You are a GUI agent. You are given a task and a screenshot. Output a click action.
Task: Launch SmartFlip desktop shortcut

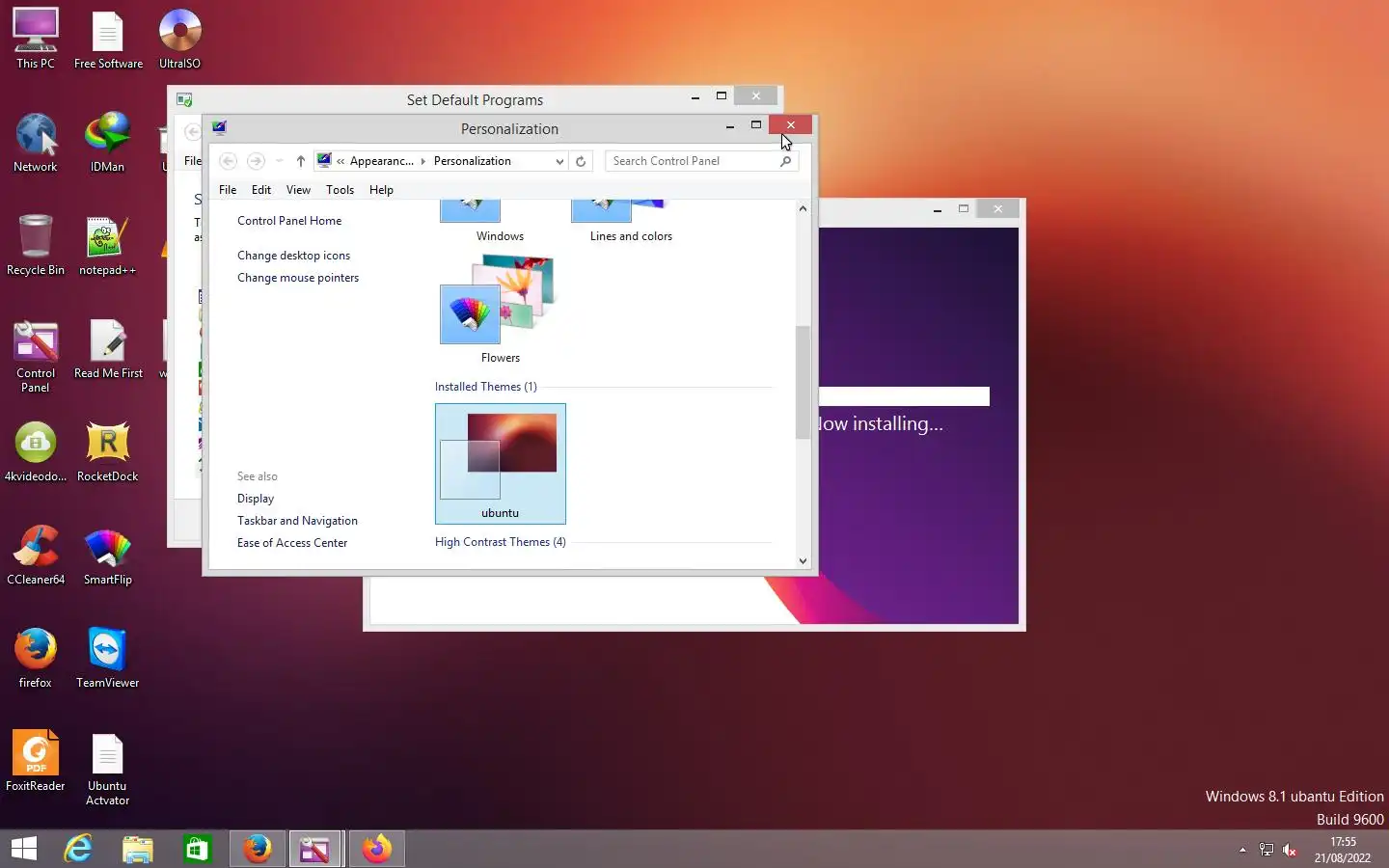click(x=107, y=555)
